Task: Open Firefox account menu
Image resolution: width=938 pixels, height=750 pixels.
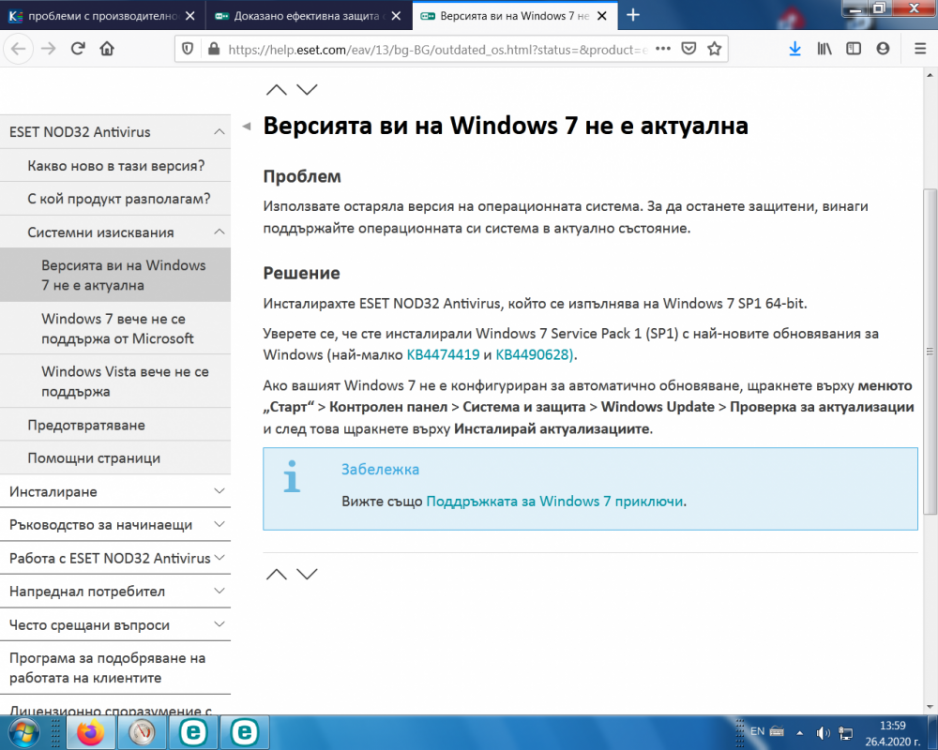Action: click(x=883, y=49)
